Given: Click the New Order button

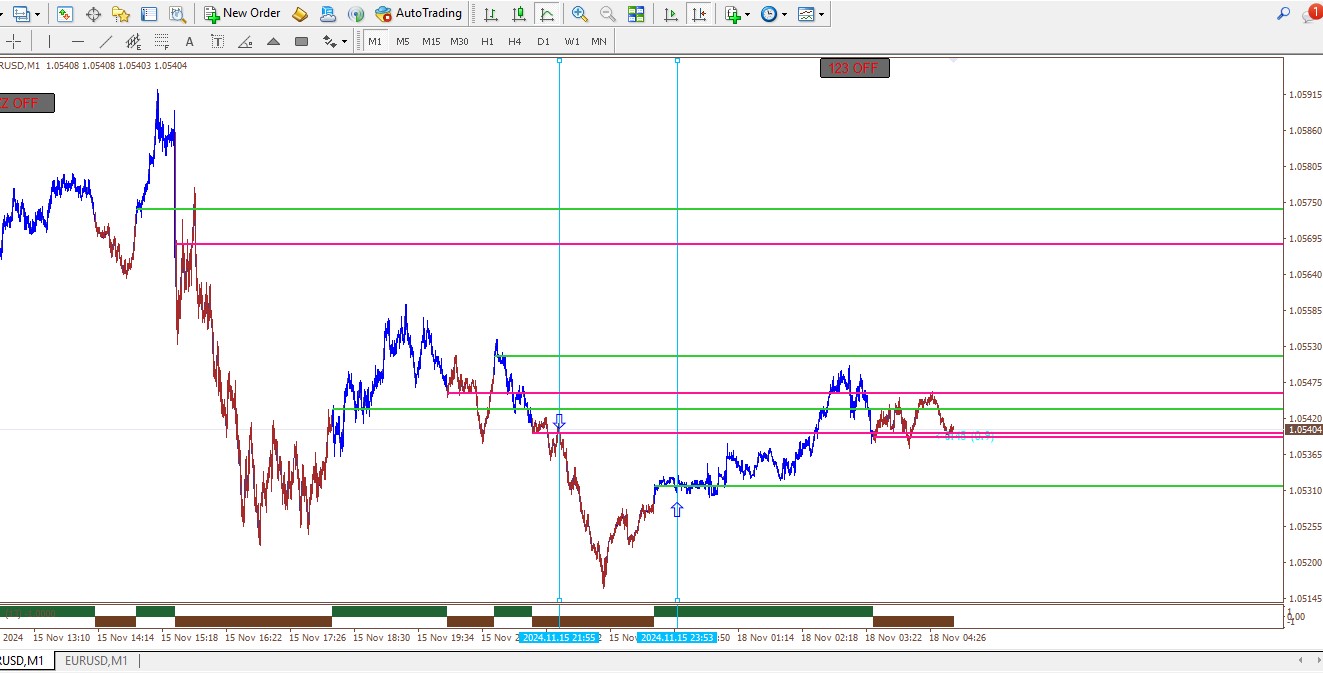Looking at the screenshot, I should click(x=242, y=14).
